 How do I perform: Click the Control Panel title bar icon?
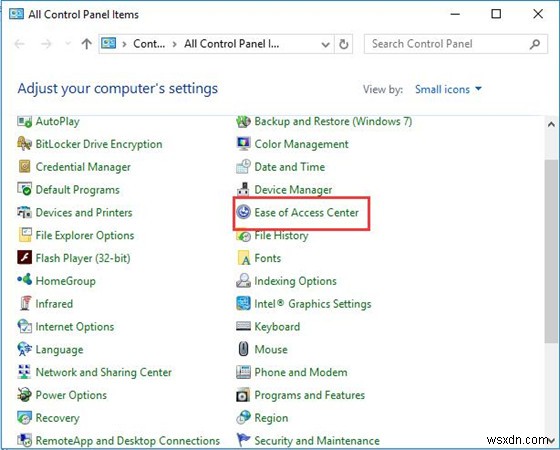16,14
